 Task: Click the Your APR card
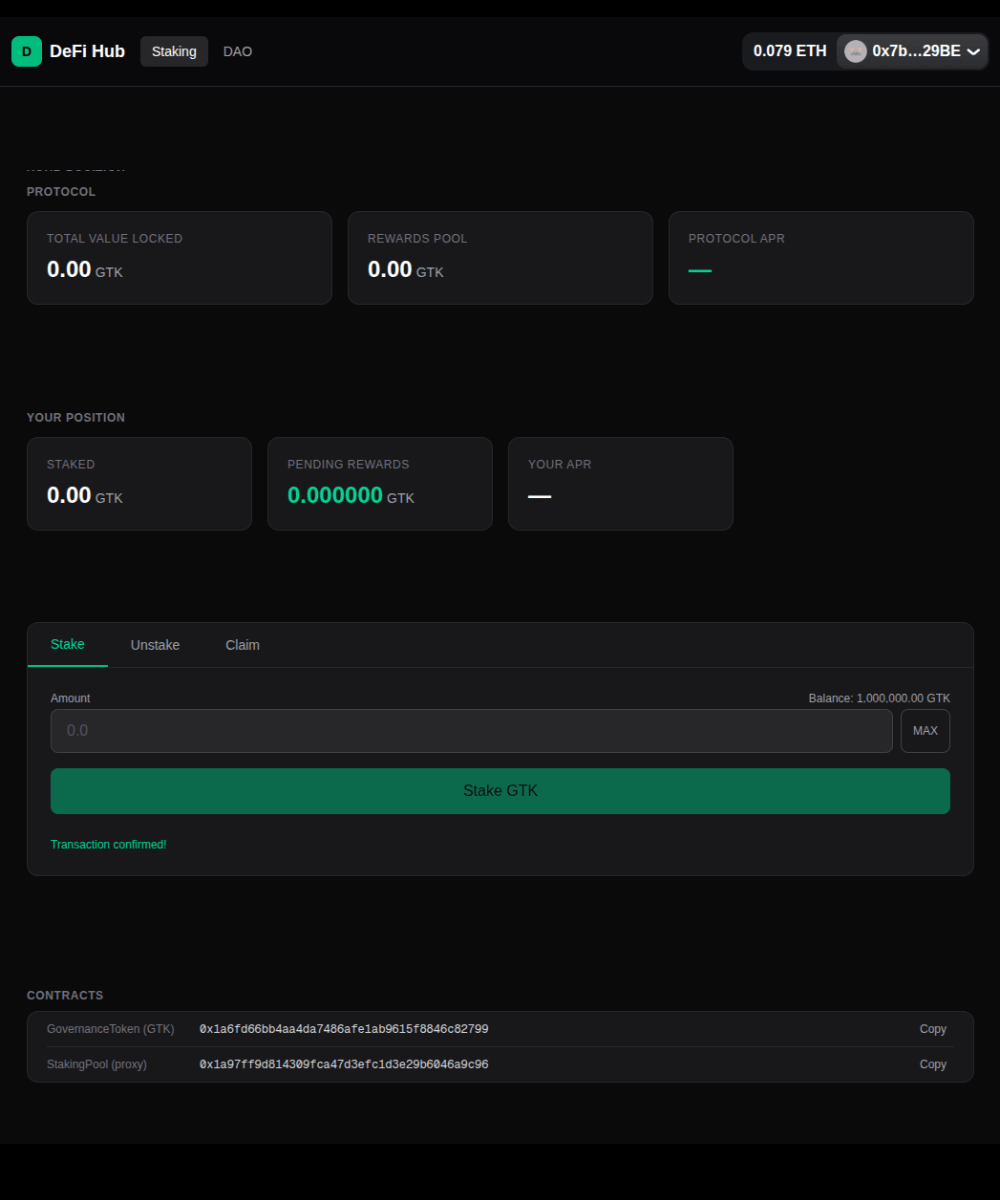(620, 484)
